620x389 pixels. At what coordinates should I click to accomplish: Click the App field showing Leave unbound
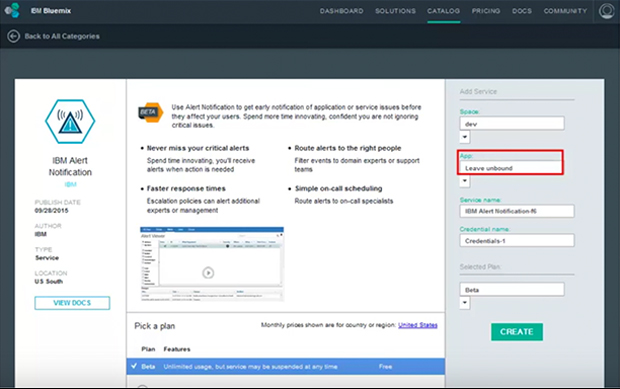pyautogui.click(x=511, y=168)
